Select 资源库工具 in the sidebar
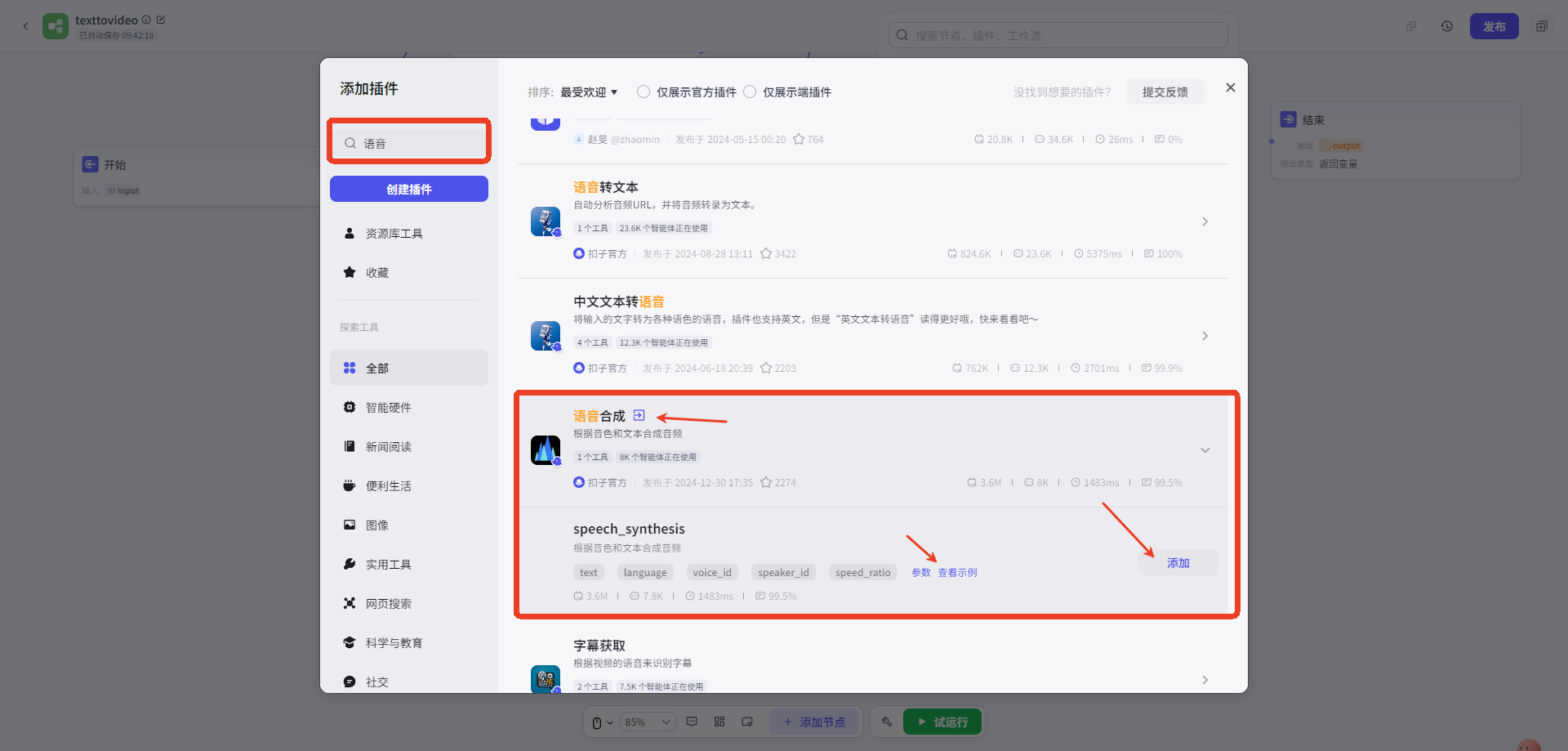The image size is (1568, 751). tap(394, 234)
